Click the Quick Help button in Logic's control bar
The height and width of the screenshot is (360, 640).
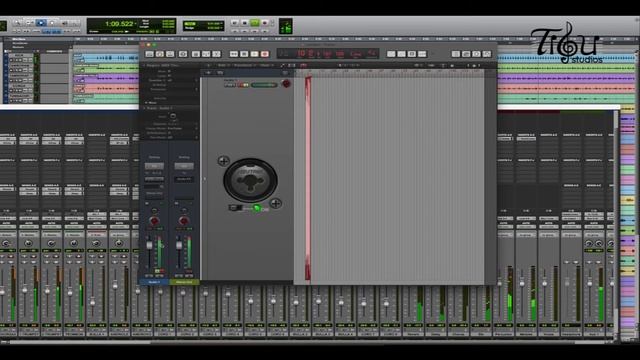(x=170, y=54)
